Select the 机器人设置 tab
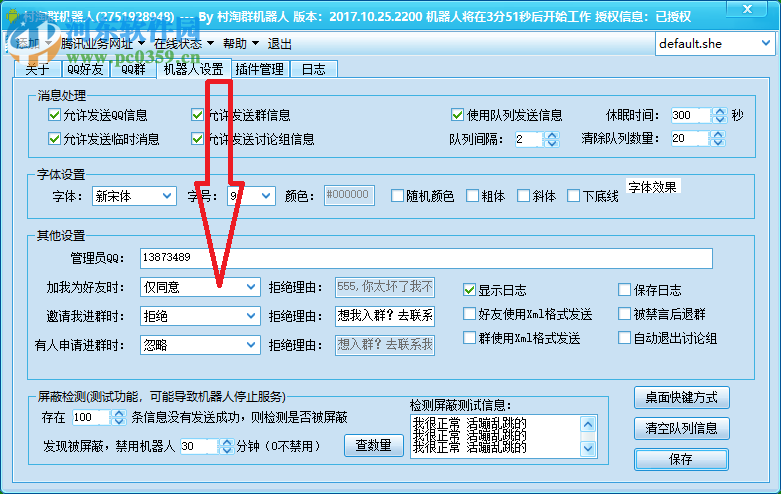 click(x=194, y=69)
